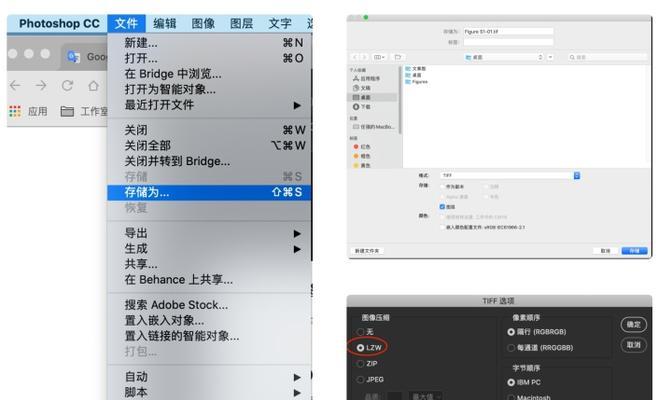Image resolution: width=672 pixels, height=400 pixels.
Task: Open the 编辑 menu
Action: pos(165,24)
